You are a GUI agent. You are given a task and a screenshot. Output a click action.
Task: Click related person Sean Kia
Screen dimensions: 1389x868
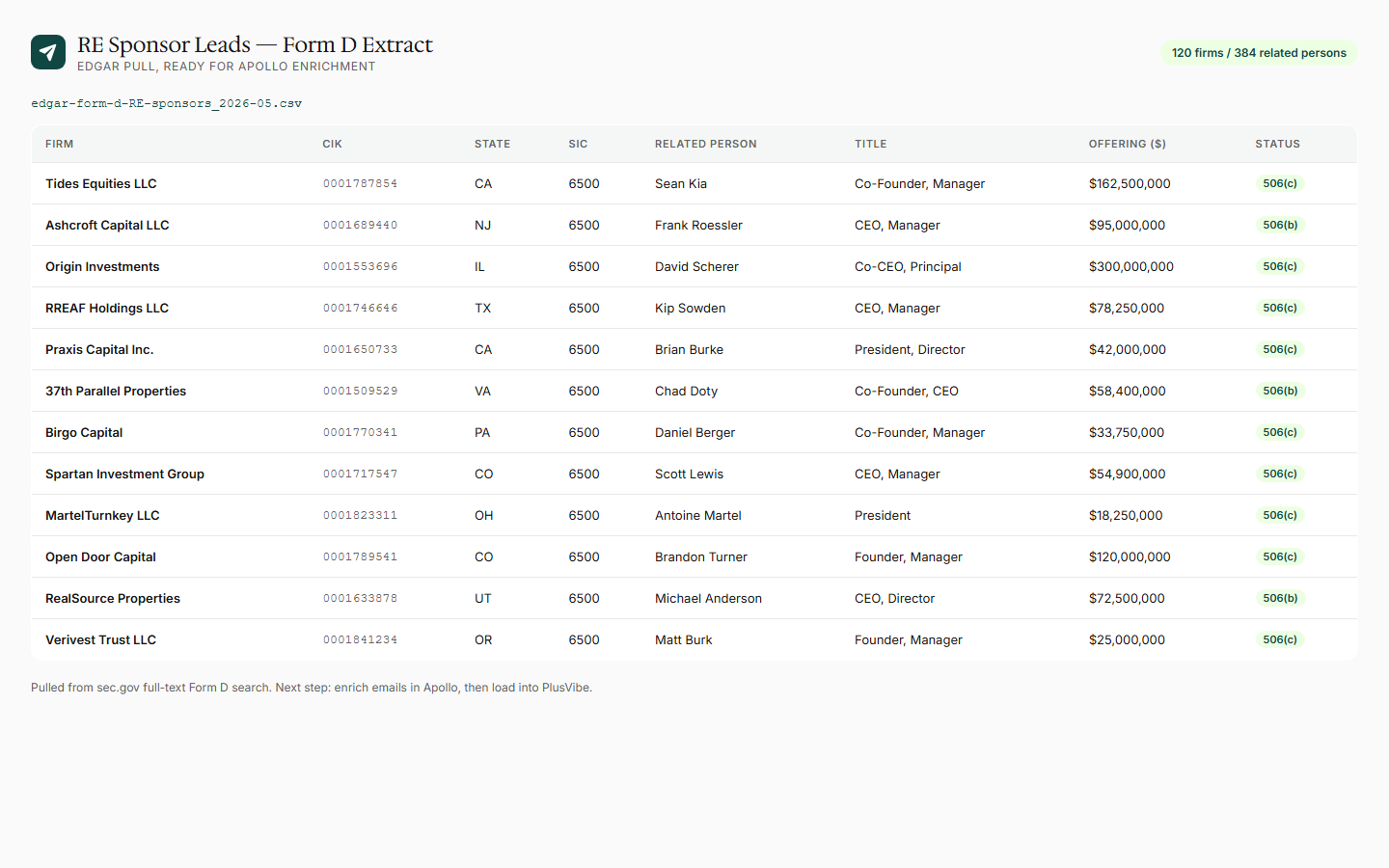tap(681, 183)
